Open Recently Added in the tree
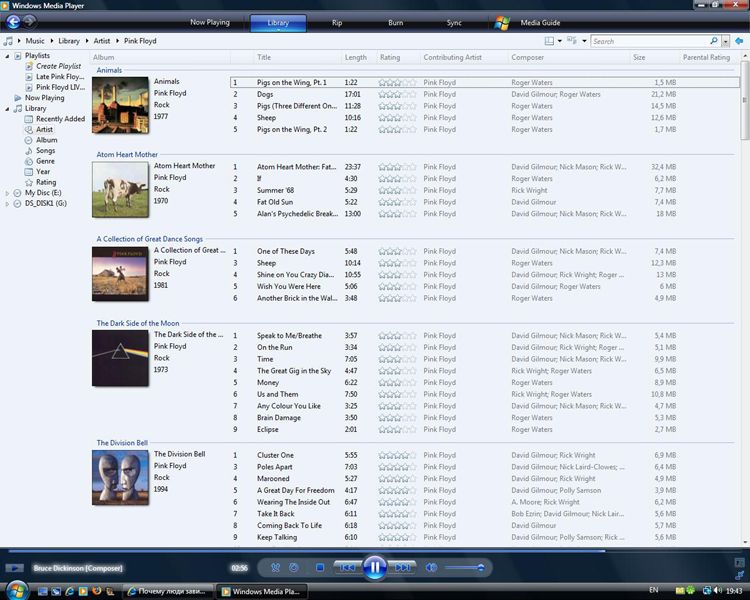 tap(55, 119)
